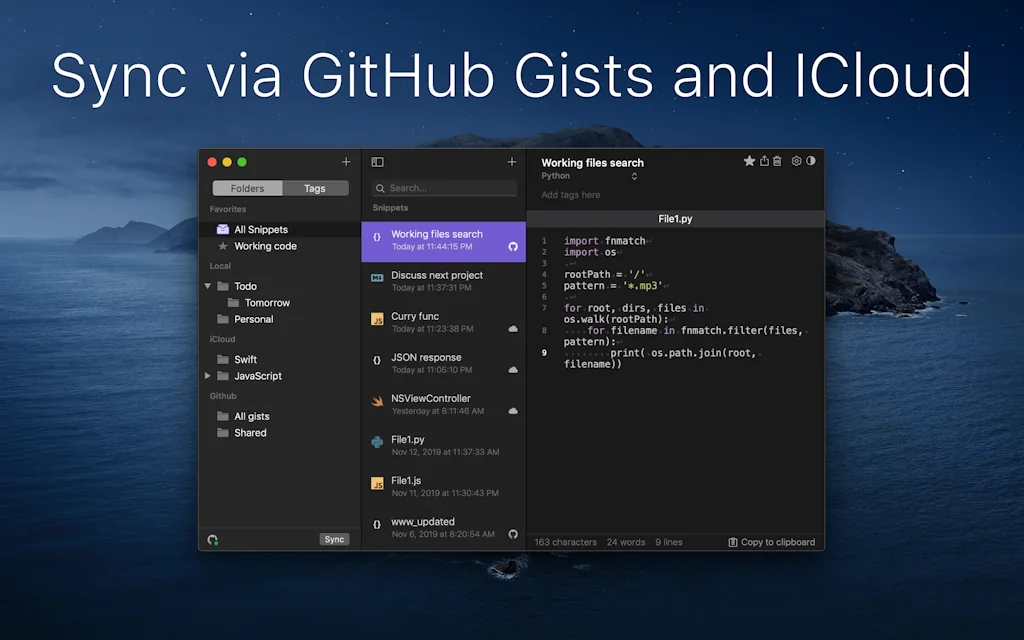Click cloud icon on Curry func snippet

pos(513,328)
